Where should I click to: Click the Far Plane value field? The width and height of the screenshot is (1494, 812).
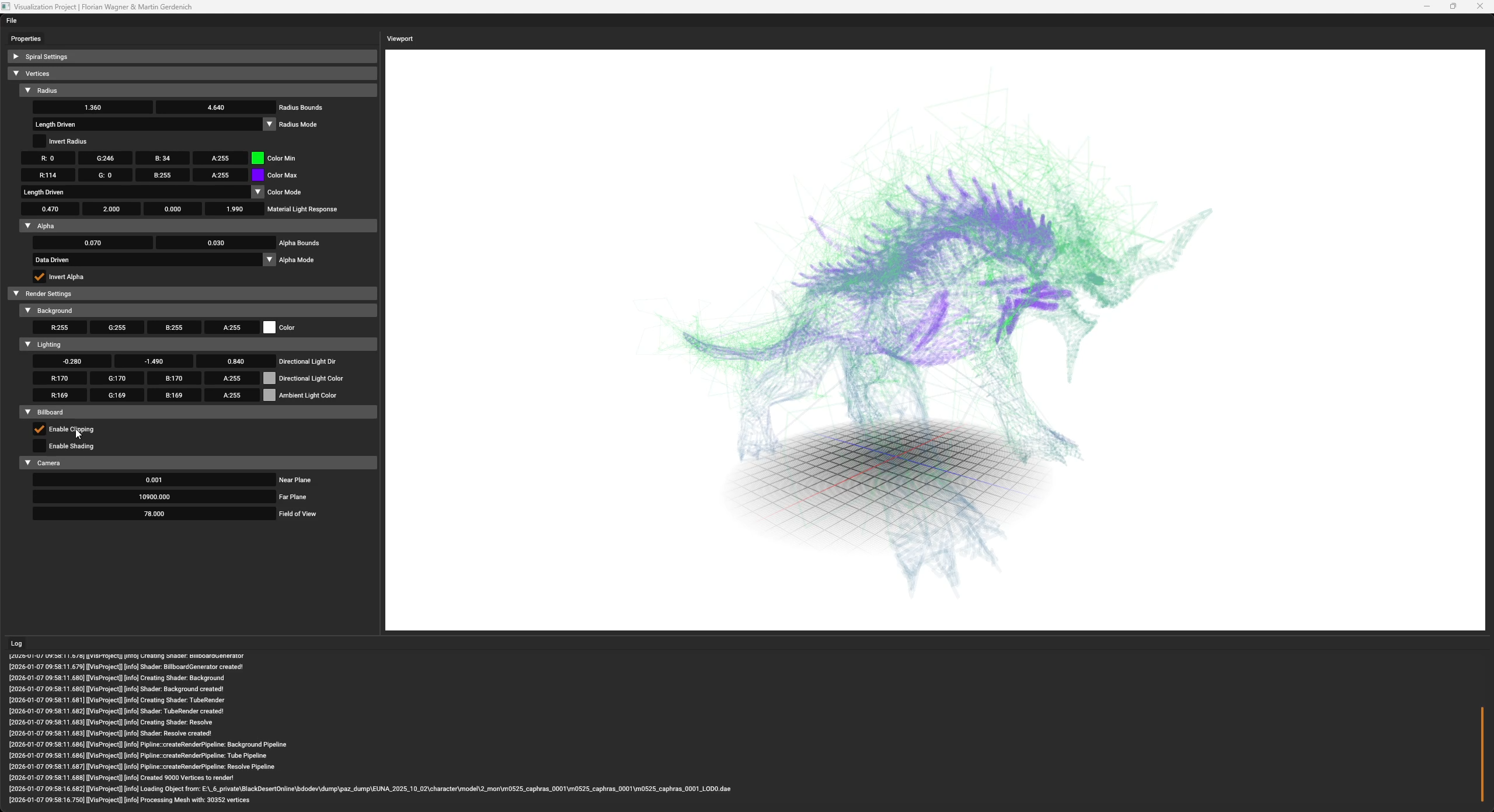(x=154, y=497)
